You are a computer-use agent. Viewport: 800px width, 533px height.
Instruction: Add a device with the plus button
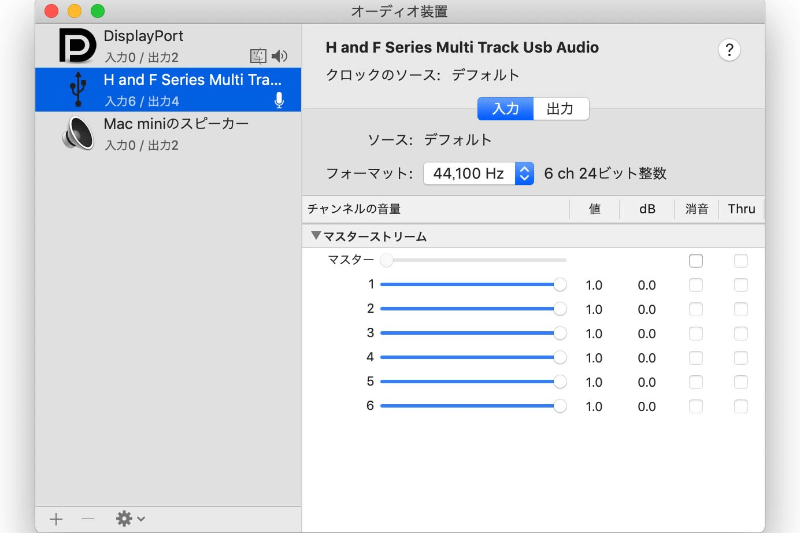56,519
